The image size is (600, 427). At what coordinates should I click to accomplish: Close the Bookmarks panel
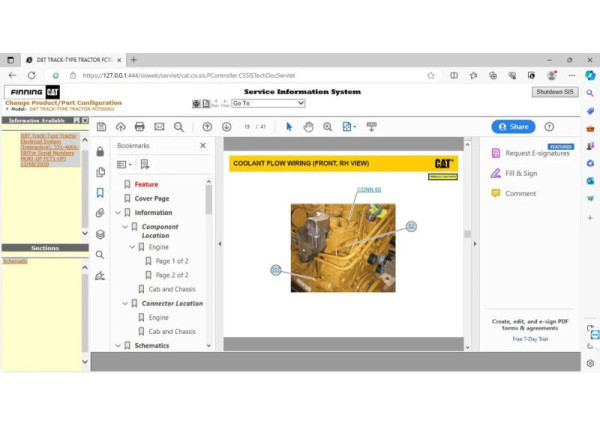(x=203, y=145)
